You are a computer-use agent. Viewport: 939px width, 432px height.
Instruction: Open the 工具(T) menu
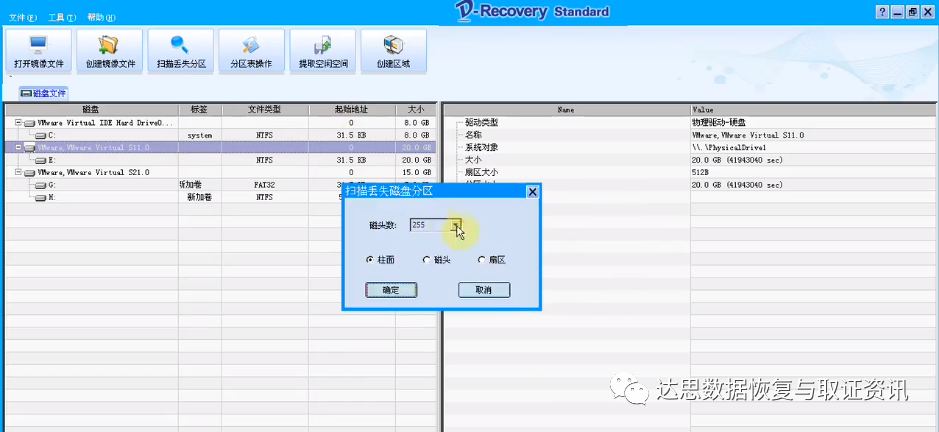tap(62, 17)
